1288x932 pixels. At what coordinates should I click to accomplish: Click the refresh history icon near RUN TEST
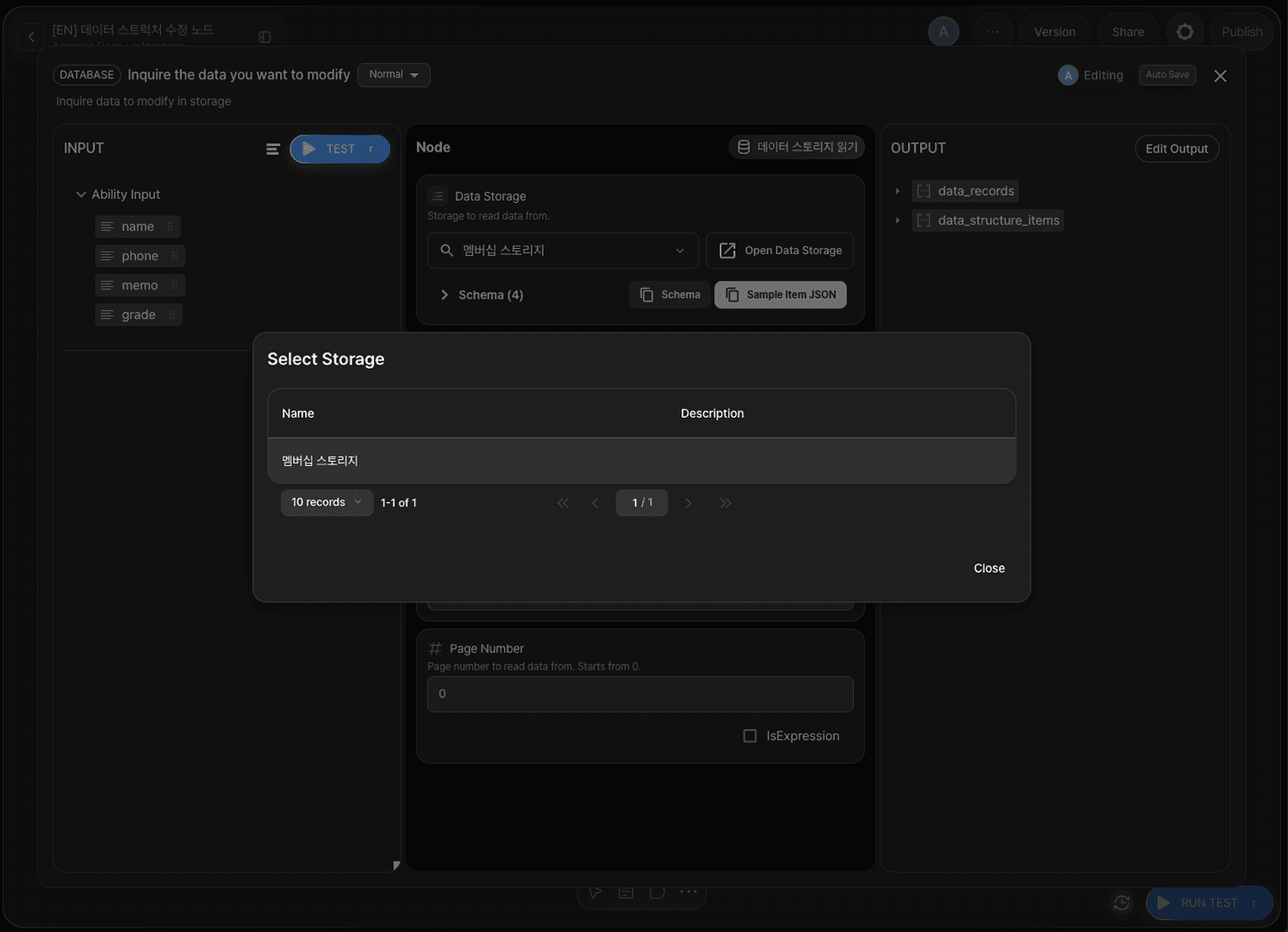(x=1121, y=903)
